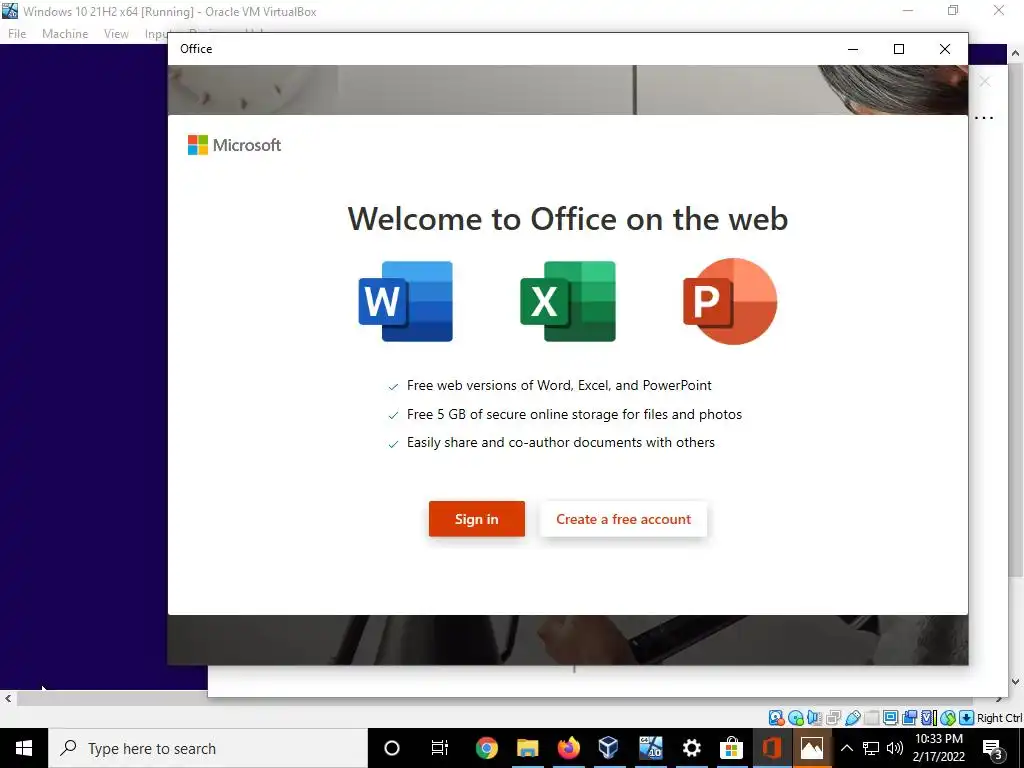
Task: Open the Windows Start menu
Action: coord(24,748)
